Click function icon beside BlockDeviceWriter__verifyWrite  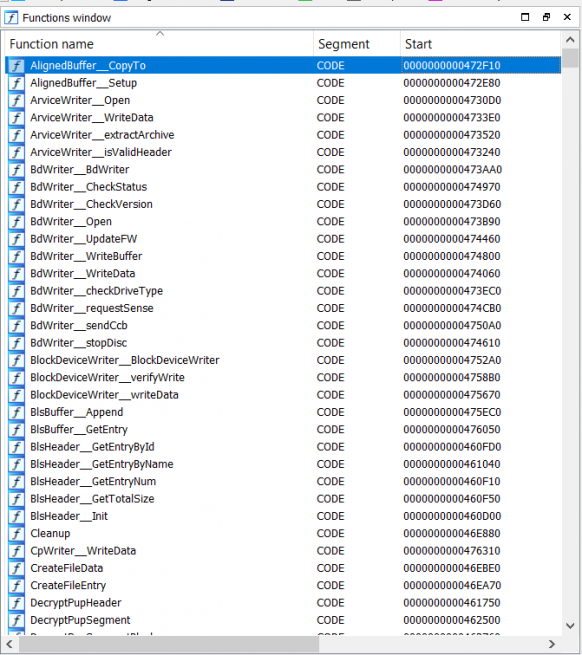coord(16,378)
